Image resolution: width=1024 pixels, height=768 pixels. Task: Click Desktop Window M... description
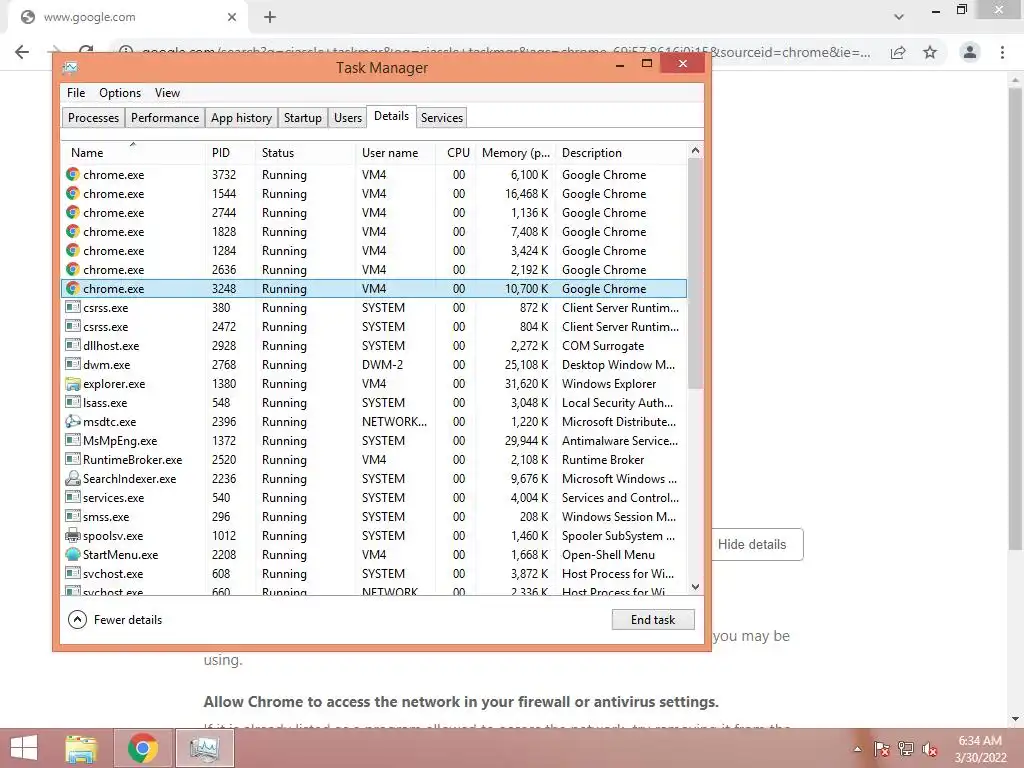[618, 364]
